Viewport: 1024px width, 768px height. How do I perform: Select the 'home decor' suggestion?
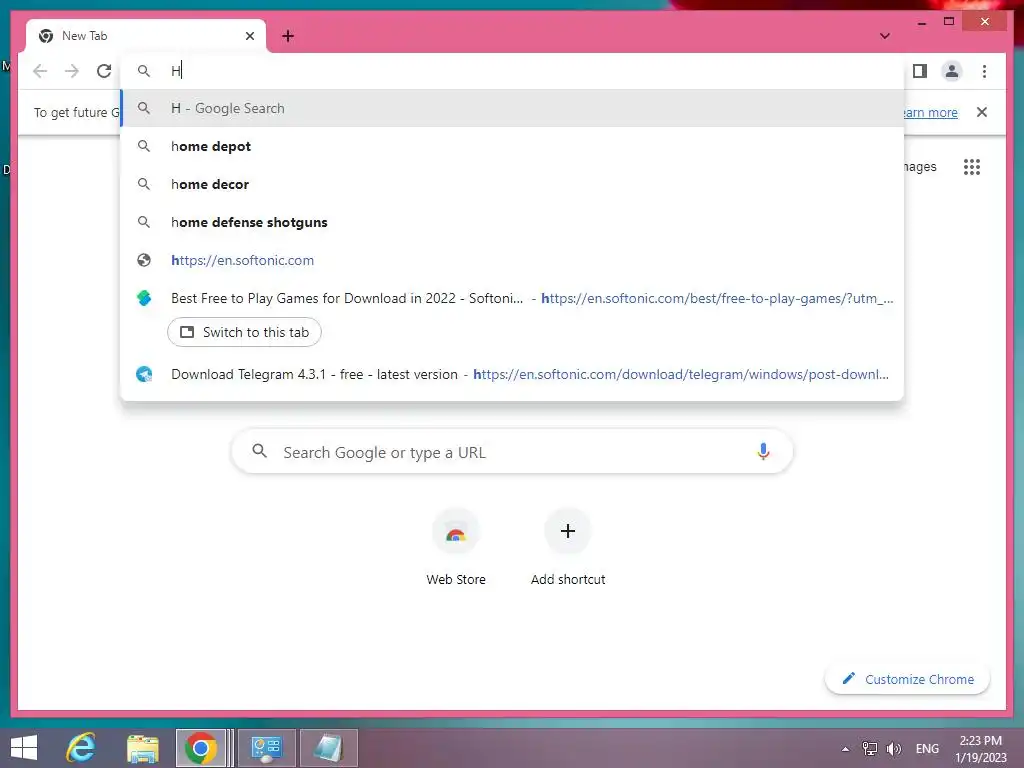(x=513, y=184)
